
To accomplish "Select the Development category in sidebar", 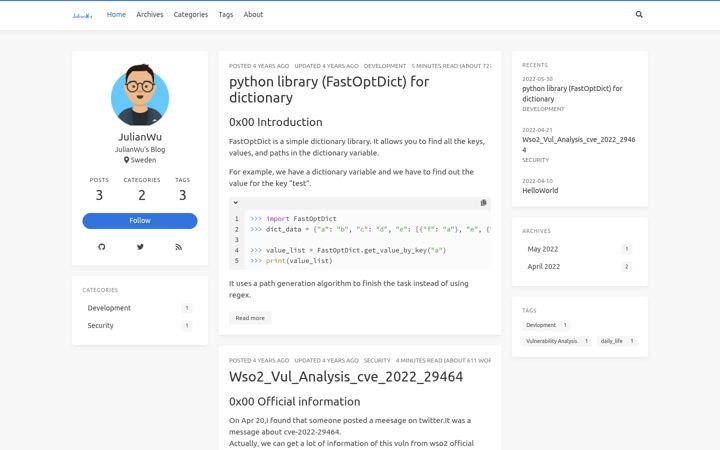I will click(x=140, y=308).
